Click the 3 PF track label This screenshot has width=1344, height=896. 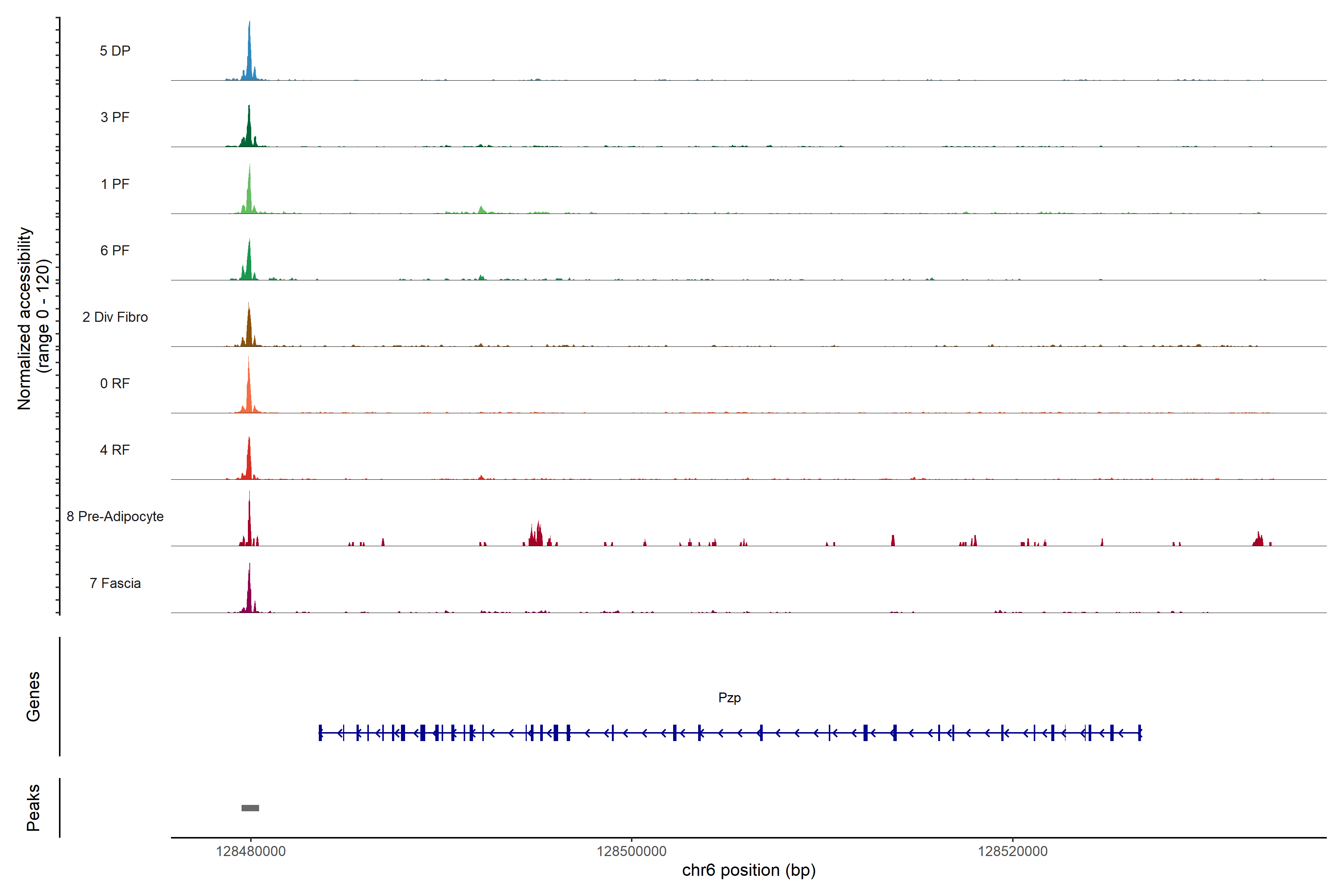click(x=115, y=117)
